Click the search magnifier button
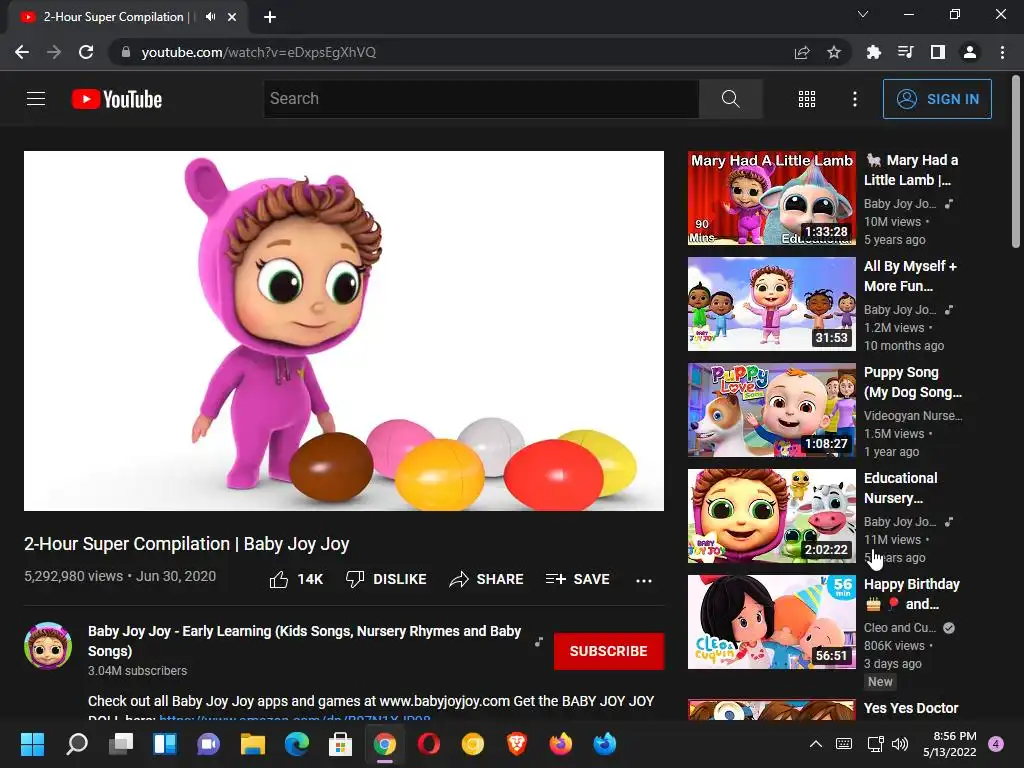Screen dimensions: 1024x768 click(x=730, y=99)
